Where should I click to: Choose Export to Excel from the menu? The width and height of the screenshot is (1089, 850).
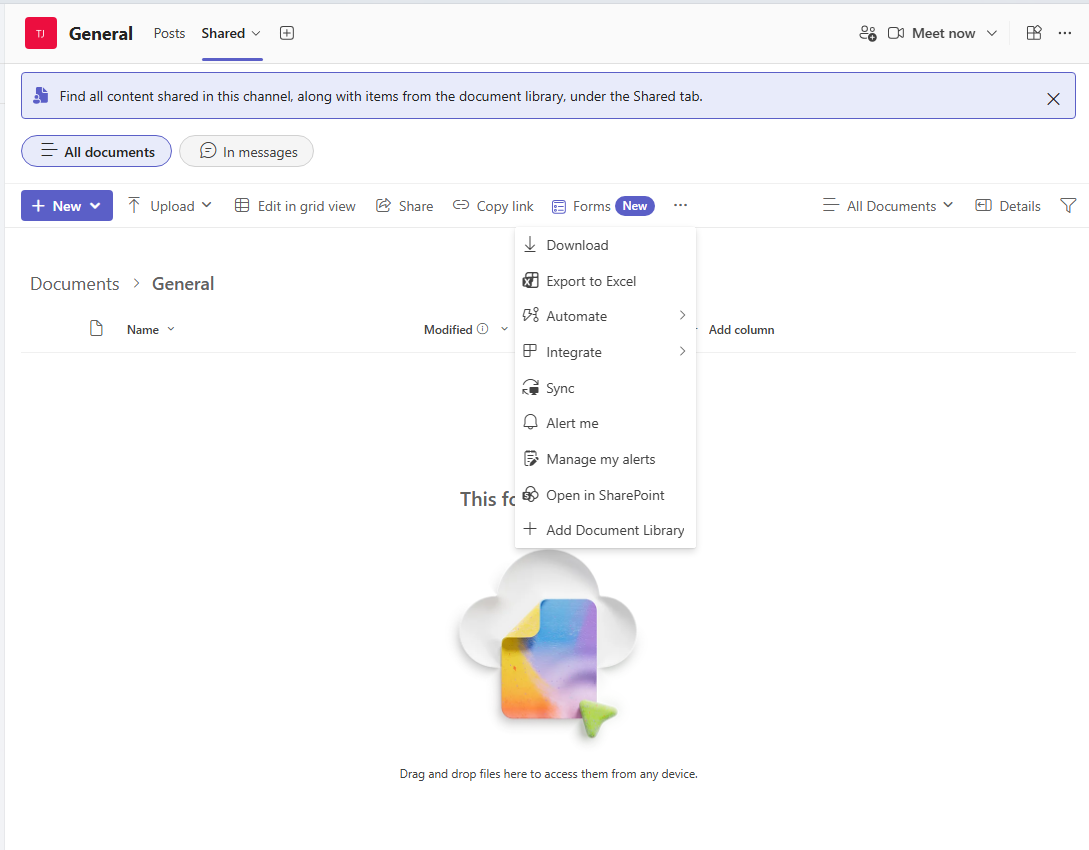(590, 280)
